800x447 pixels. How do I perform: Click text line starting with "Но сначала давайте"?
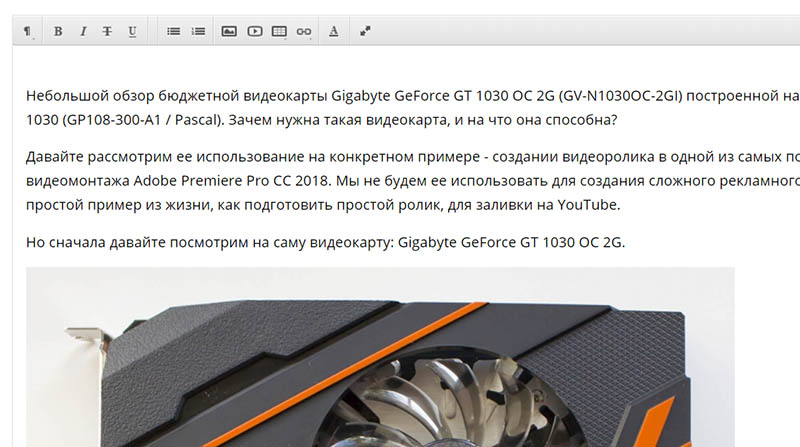325,242
